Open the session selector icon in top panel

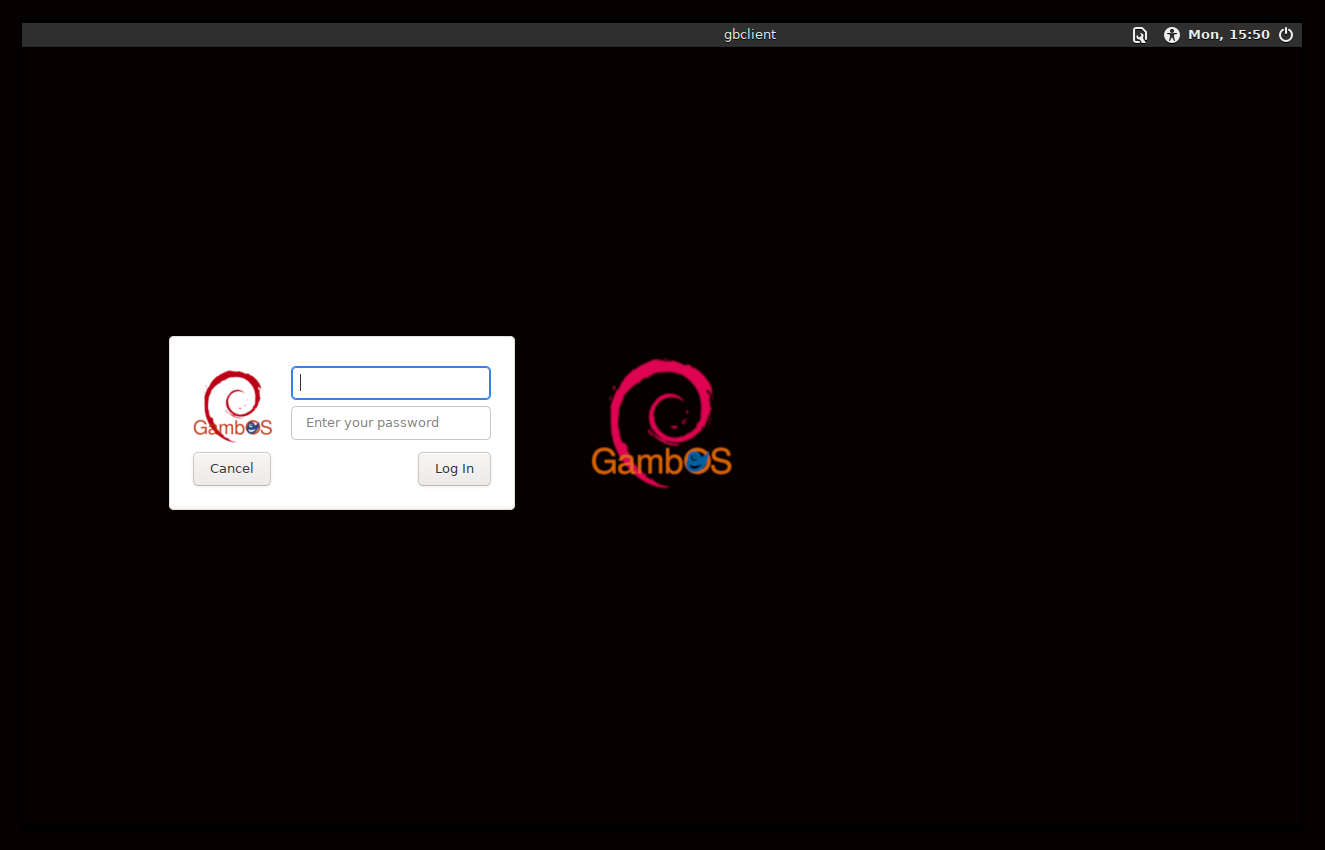[1139, 35]
